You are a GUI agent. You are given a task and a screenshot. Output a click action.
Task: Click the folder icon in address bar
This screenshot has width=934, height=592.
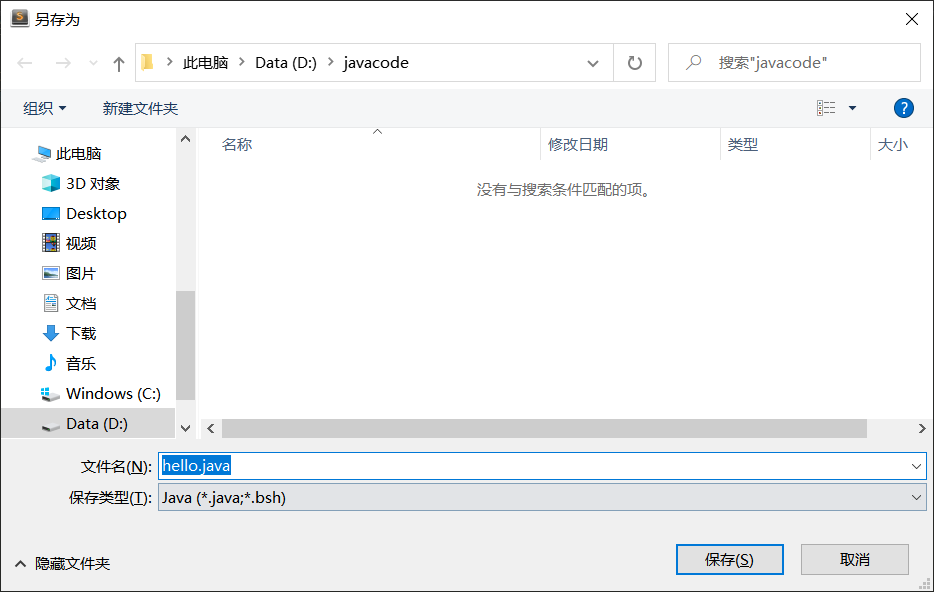click(x=147, y=62)
